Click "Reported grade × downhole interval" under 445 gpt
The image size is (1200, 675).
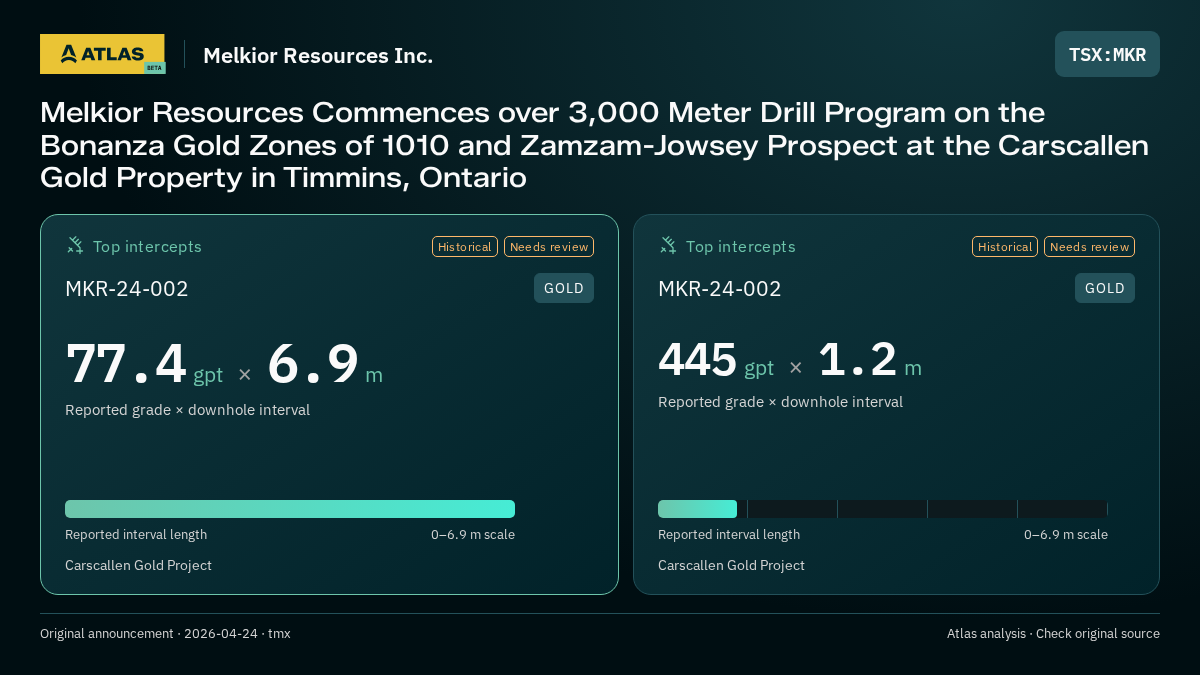click(780, 402)
